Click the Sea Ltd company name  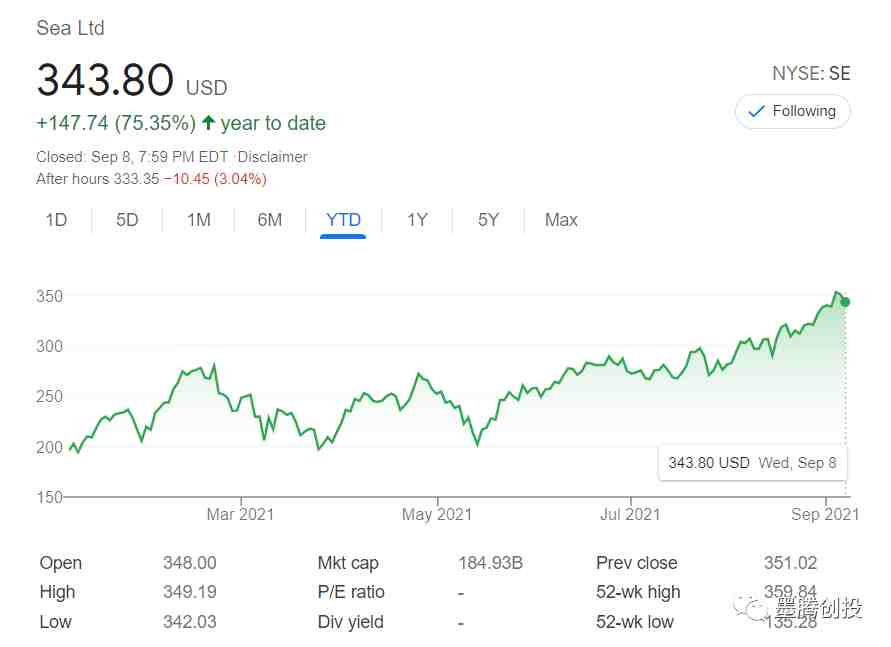pyautogui.click(x=70, y=28)
